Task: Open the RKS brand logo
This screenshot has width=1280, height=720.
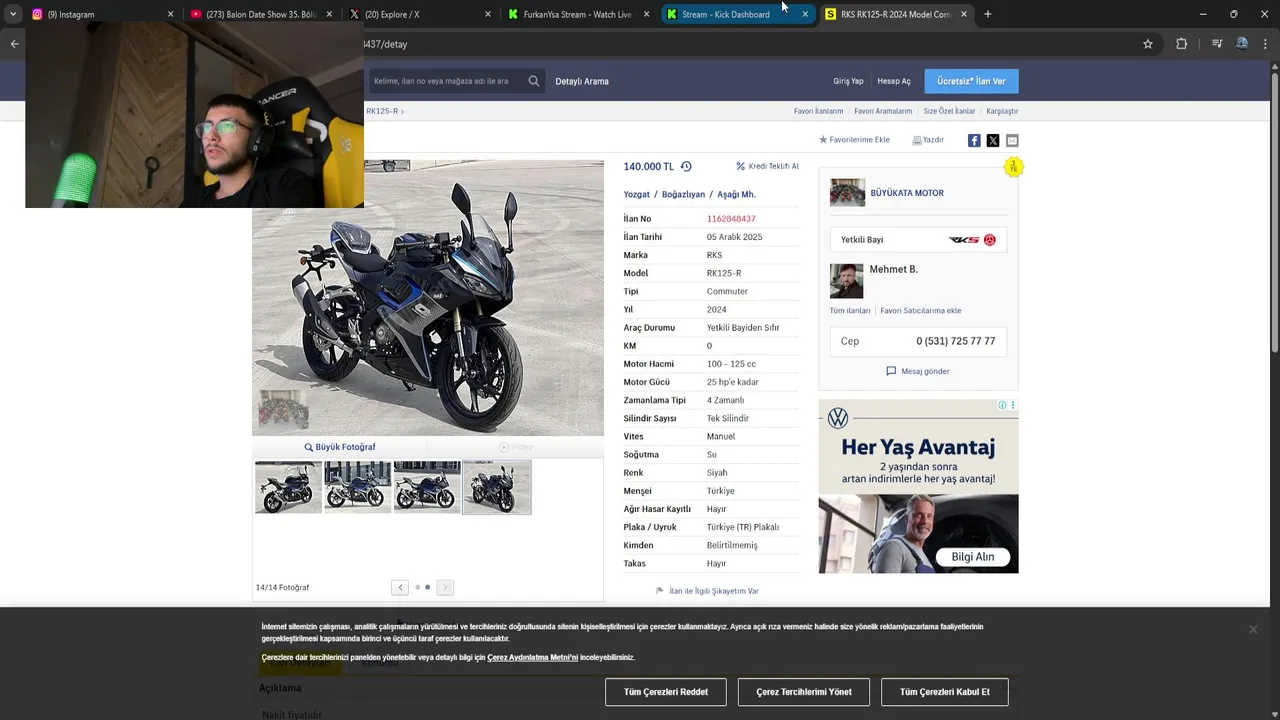Action: pyautogui.click(x=972, y=240)
